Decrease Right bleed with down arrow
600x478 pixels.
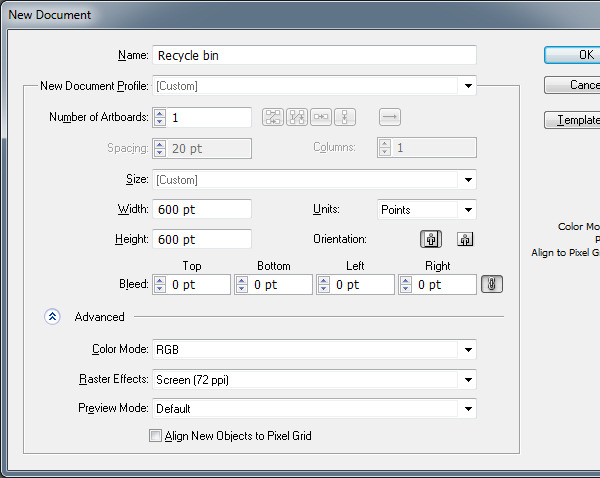click(x=406, y=289)
